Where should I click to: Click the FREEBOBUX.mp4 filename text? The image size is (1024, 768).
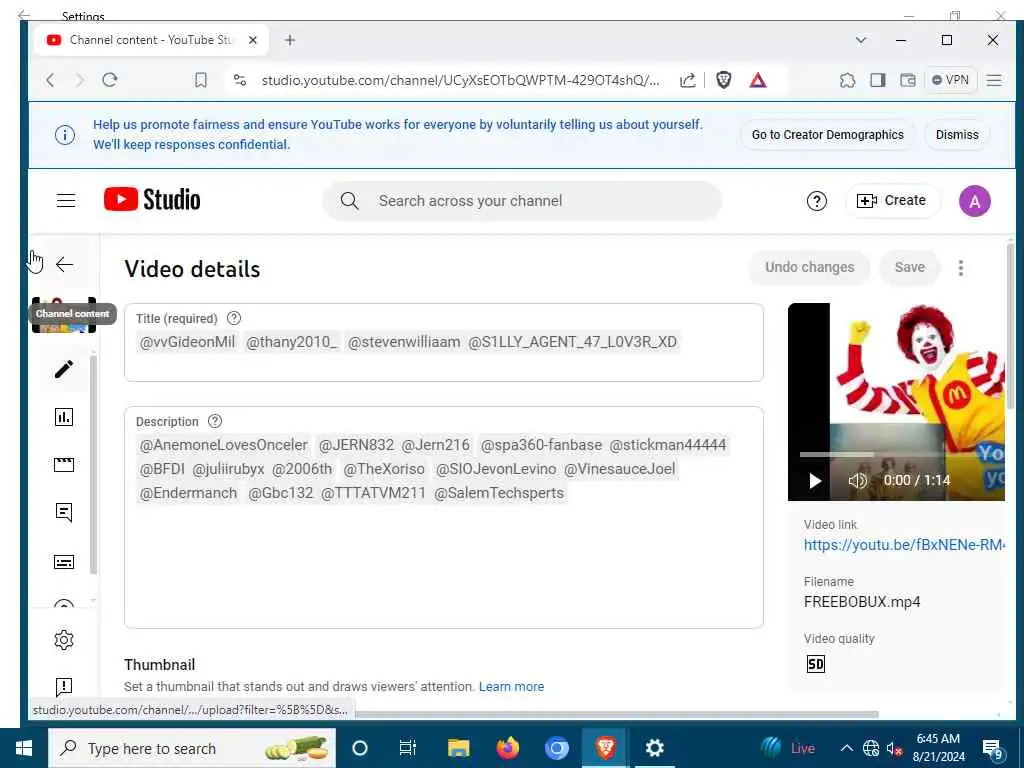coord(862,602)
